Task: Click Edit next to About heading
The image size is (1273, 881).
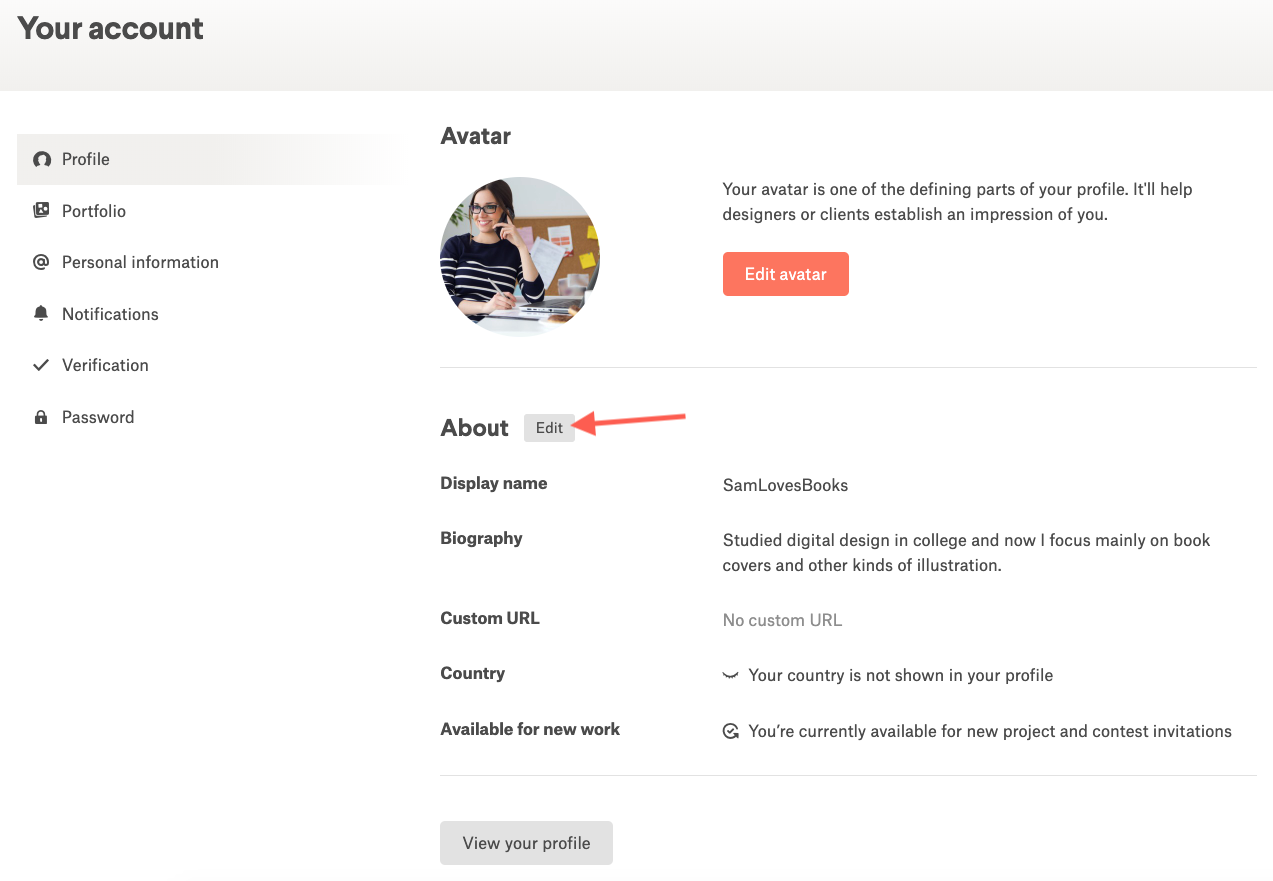Action: pyautogui.click(x=549, y=428)
